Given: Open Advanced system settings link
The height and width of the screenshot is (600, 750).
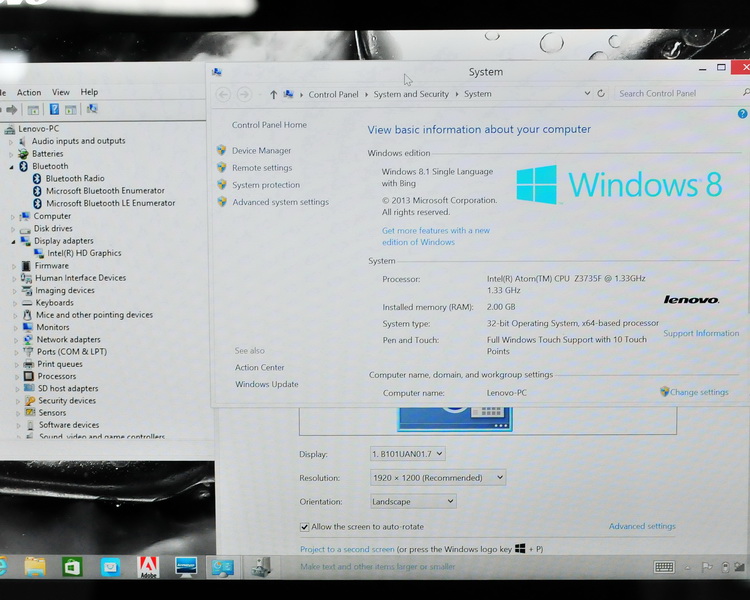Looking at the screenshot, I should [x=281, y=202].
